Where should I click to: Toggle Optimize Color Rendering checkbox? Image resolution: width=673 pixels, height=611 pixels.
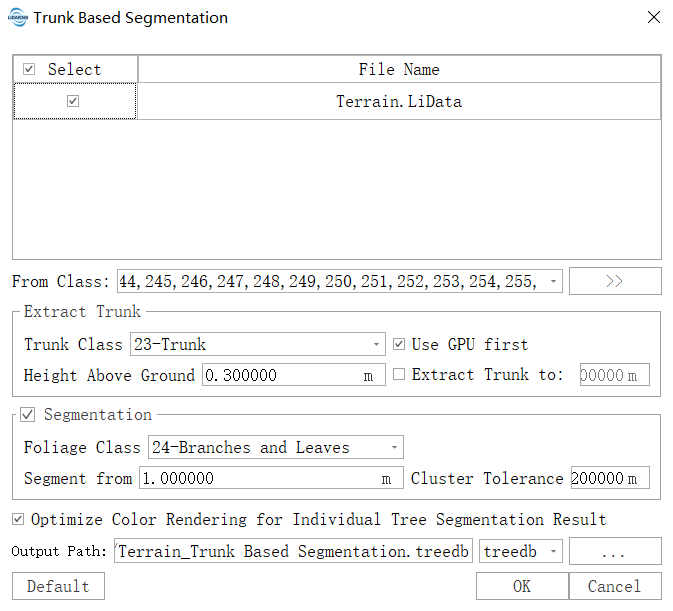[x=18, y=519]
